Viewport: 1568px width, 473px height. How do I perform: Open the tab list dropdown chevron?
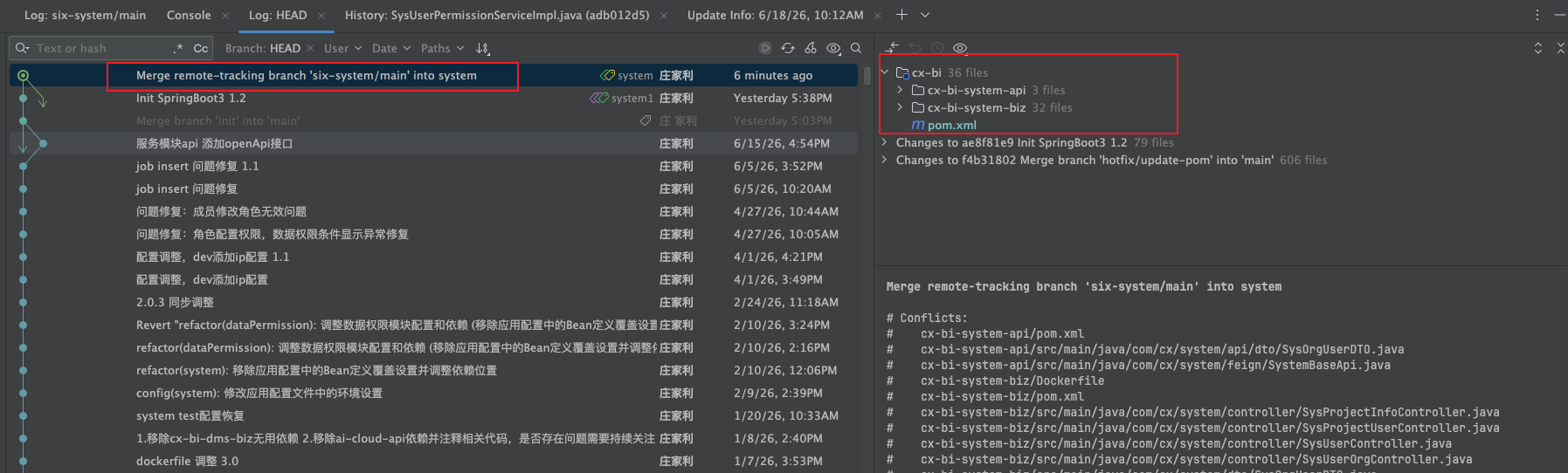tap(925, 15)
